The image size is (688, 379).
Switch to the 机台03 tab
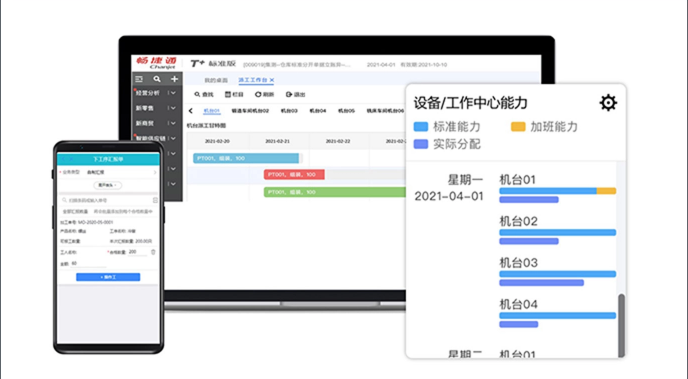(x=289, y=111)
